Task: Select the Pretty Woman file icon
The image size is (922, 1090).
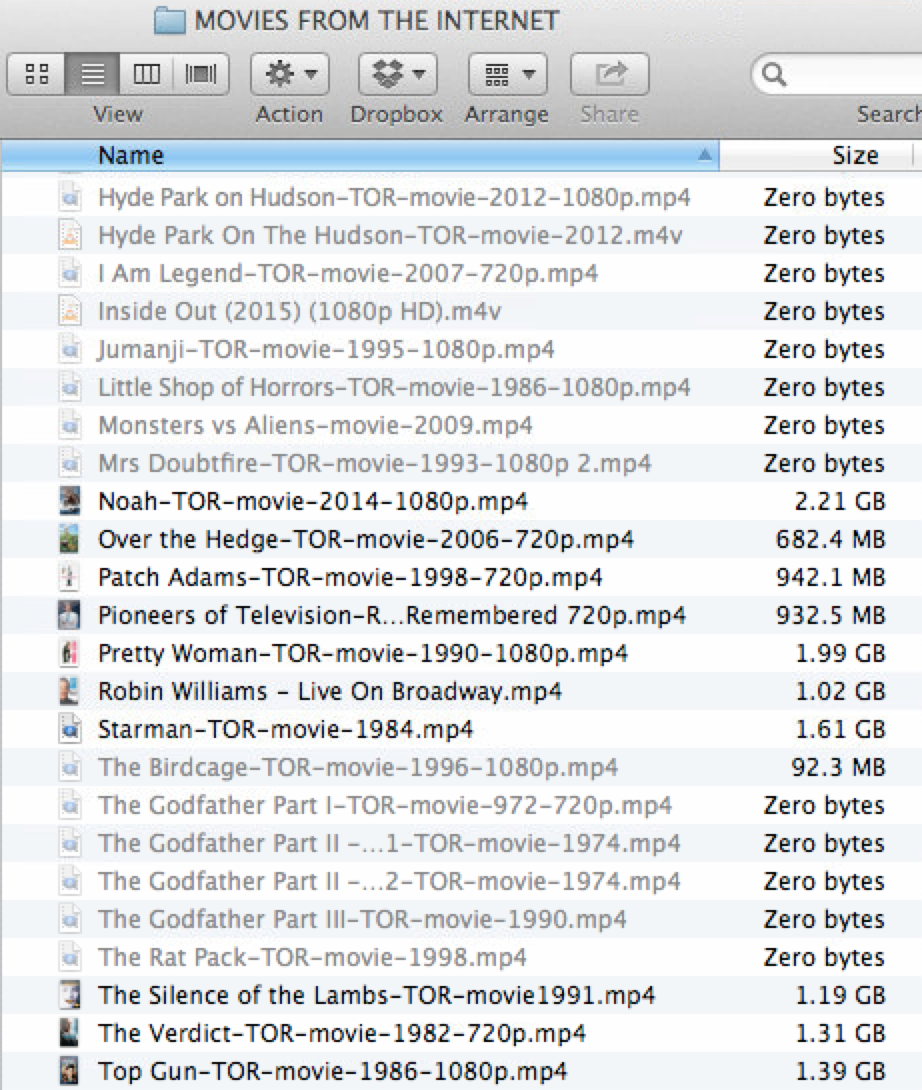Action: point(70,653)
